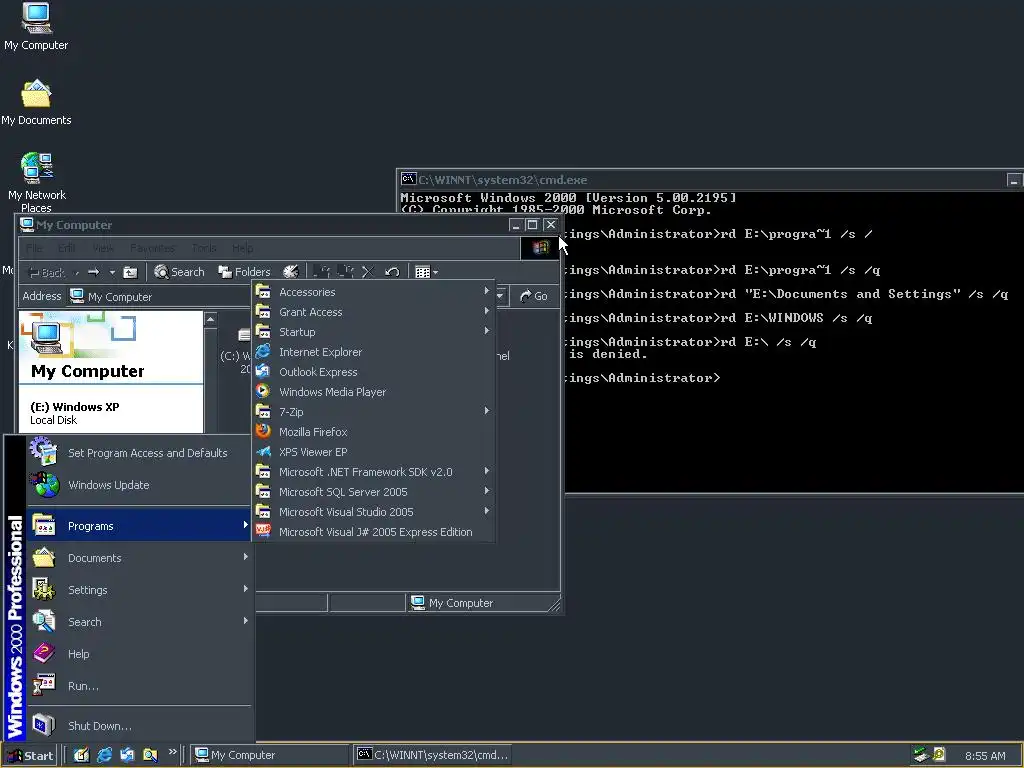This screenshot has width=1024, height=768.
Task: Open Search submenu in Start menu
Action: click(139, 622)
